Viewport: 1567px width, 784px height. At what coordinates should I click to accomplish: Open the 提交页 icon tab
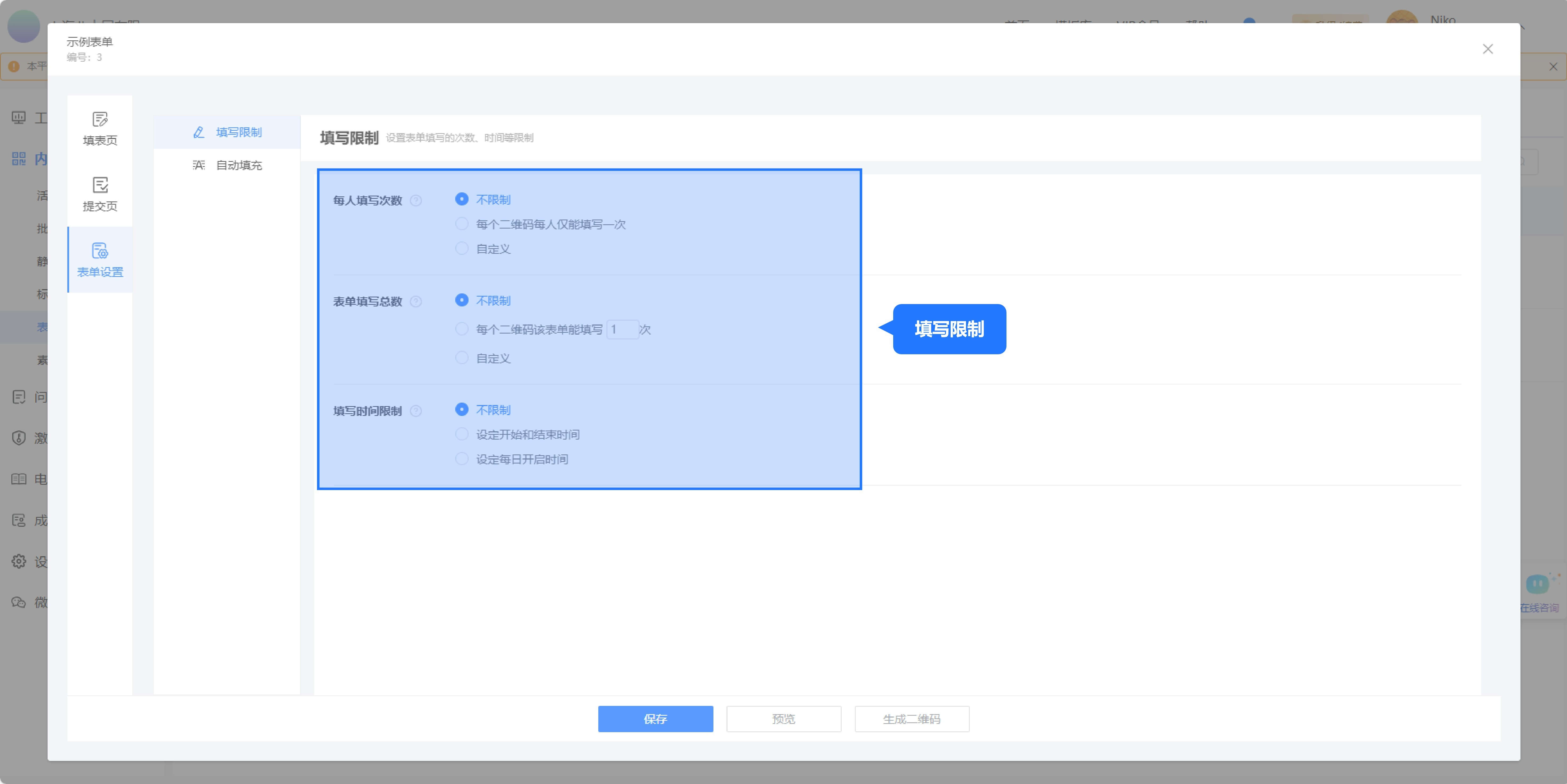[100, 194]
